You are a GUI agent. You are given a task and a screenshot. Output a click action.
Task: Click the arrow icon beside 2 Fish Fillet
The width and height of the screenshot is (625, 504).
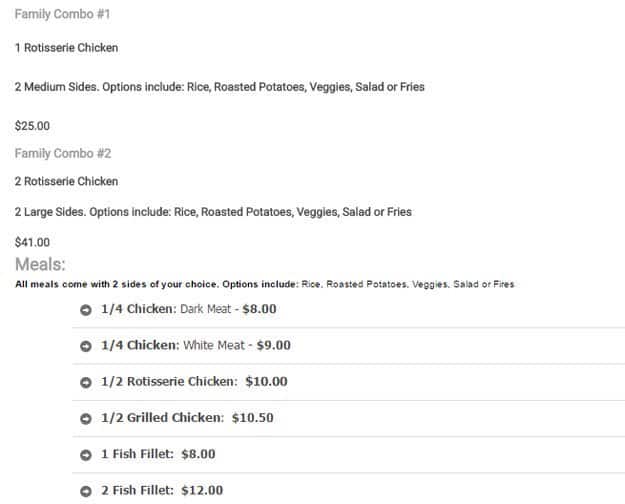click(x=86, y=491)
